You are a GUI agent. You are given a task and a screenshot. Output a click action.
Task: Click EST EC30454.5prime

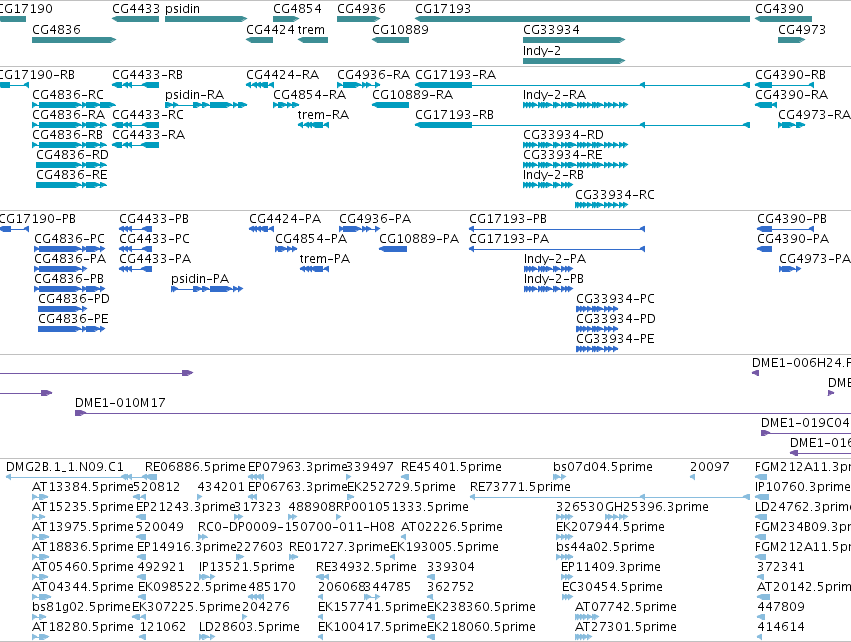(612, 587)
